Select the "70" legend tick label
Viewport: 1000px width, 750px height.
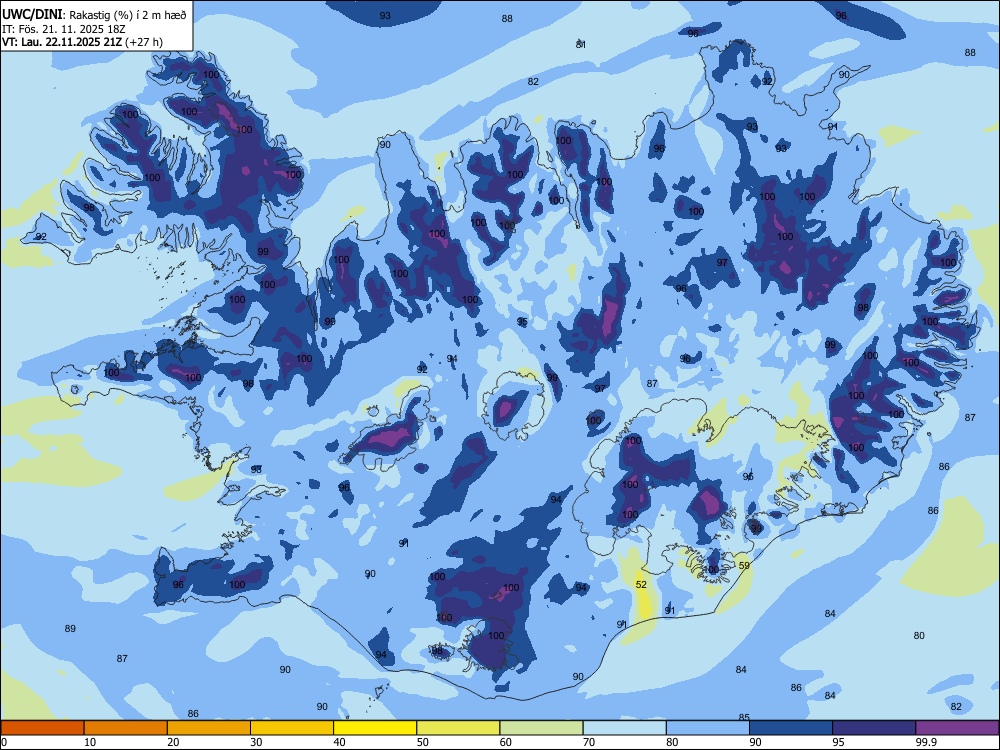(589, 742)
